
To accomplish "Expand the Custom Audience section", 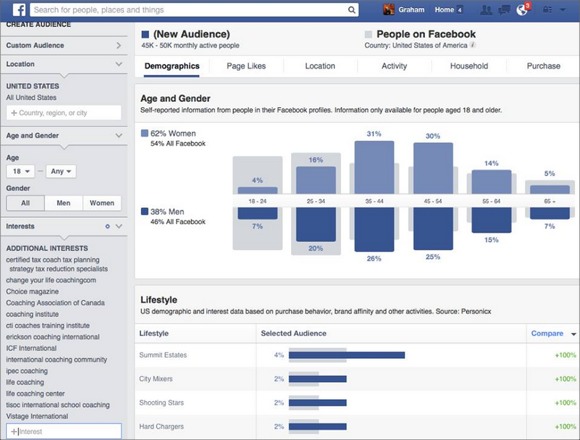I will [x=64, y=45].
